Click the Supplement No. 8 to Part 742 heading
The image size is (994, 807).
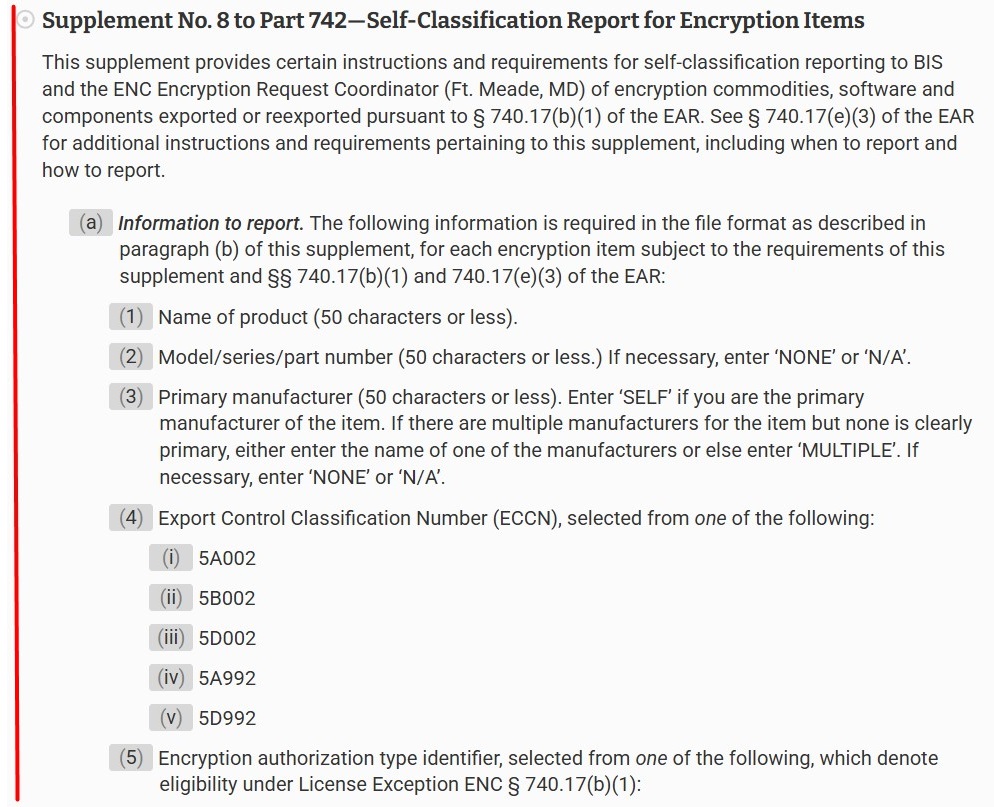tap(453, 20)
